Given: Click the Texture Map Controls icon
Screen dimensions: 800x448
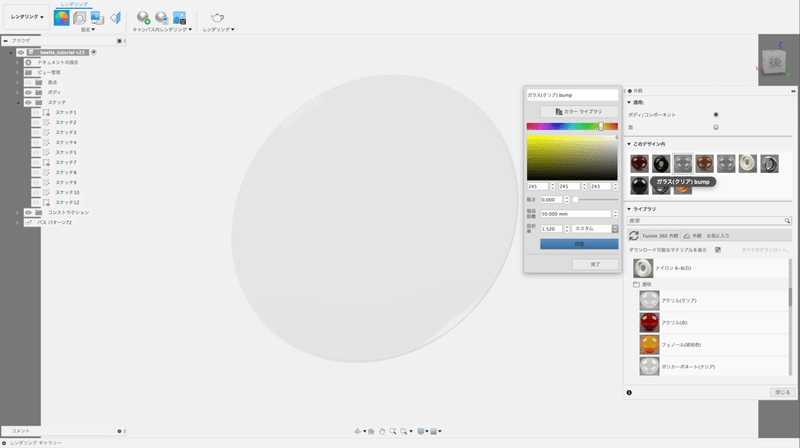Looking at the screenshot, I should coord(115,18).
